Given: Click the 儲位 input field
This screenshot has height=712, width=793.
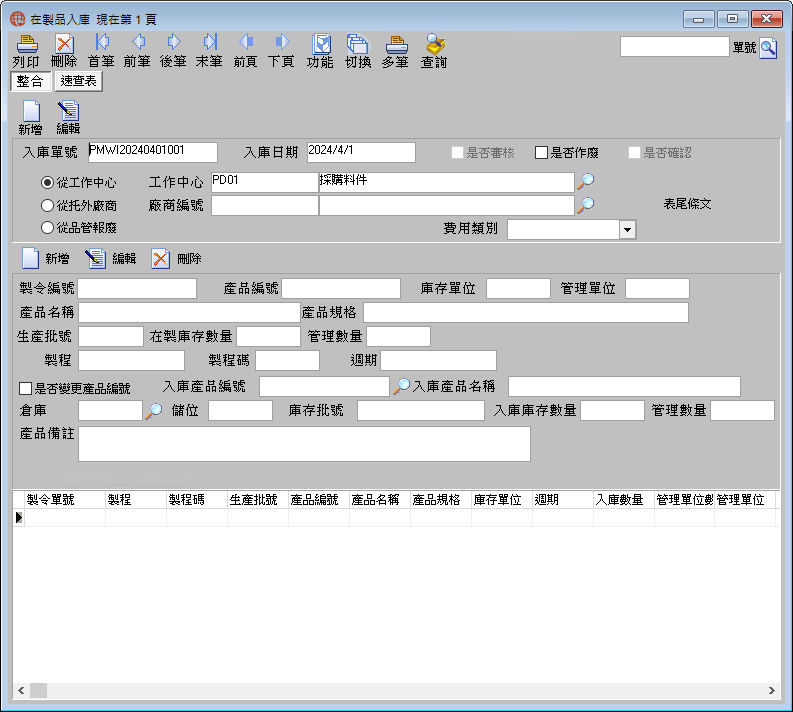Looking at the screenshot, I should (240, 411).
